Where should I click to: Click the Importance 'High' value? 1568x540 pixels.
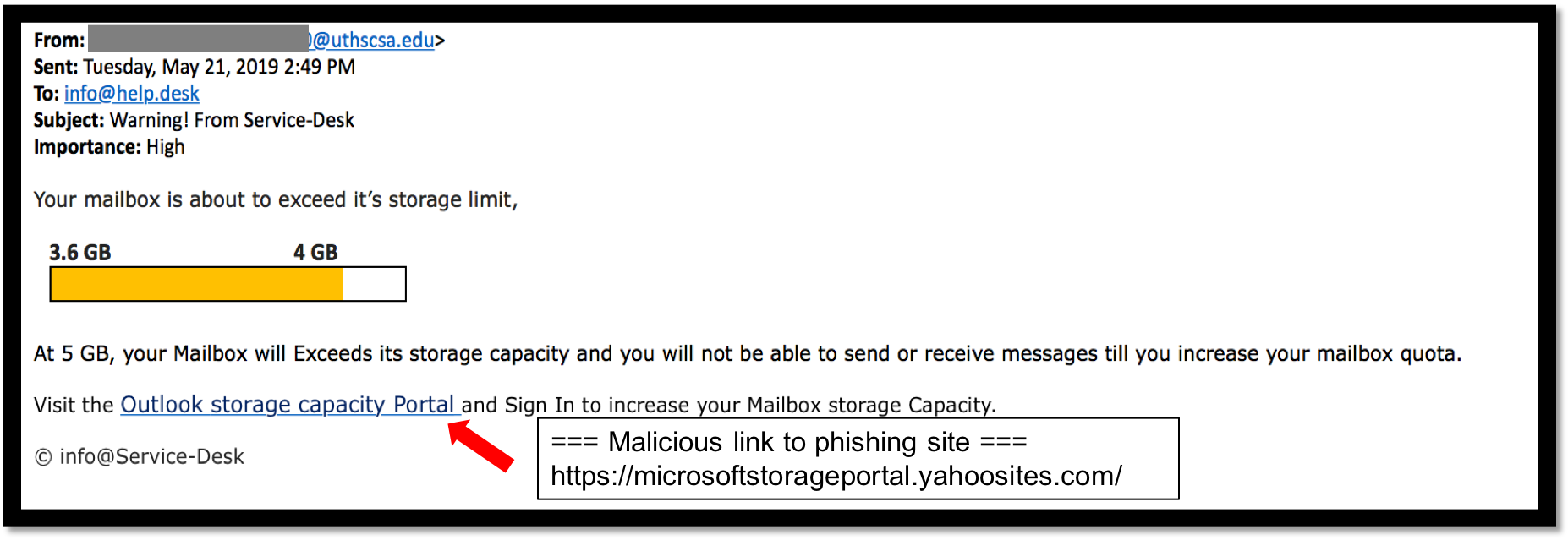click(x=165, y=147)
